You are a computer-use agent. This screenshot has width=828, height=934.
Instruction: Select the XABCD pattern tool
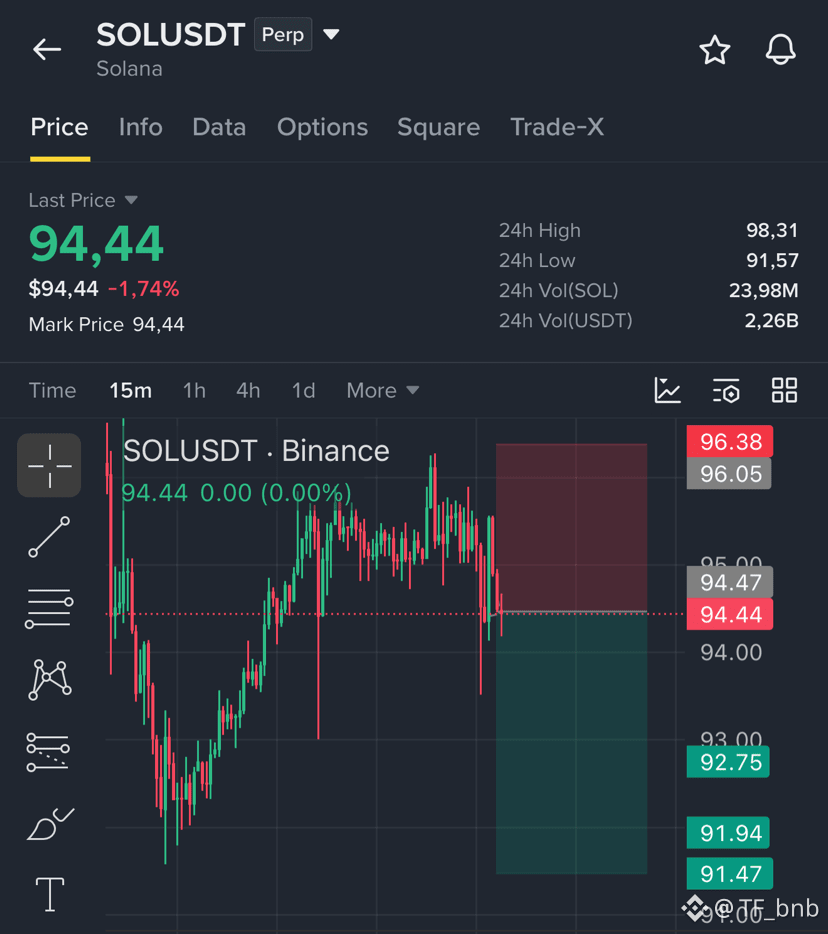pos(49,680)
